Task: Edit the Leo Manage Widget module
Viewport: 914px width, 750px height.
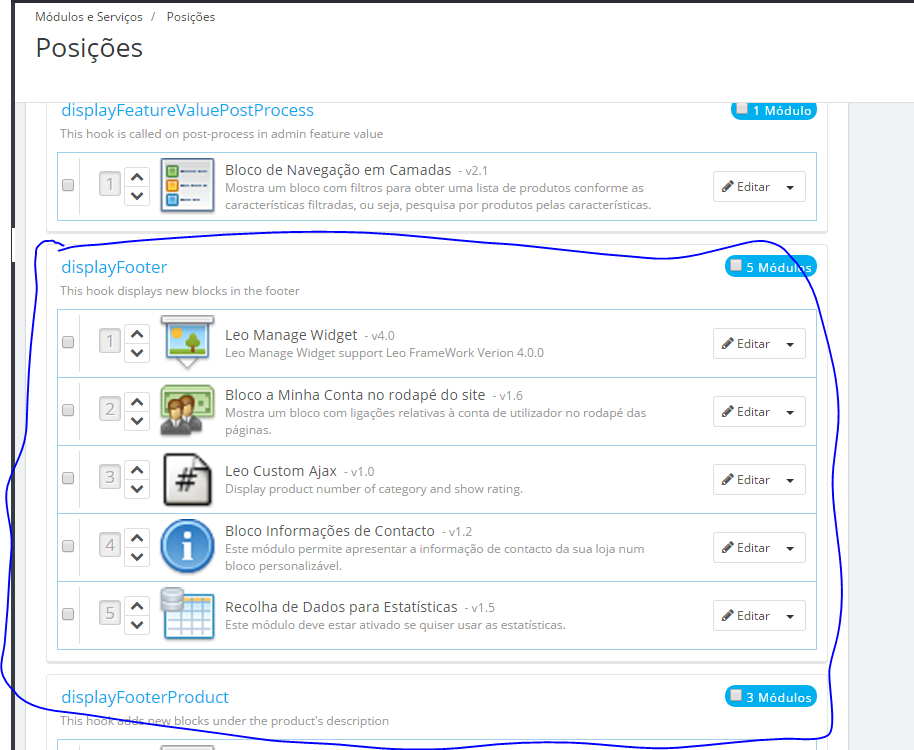Action: [746, 344]
